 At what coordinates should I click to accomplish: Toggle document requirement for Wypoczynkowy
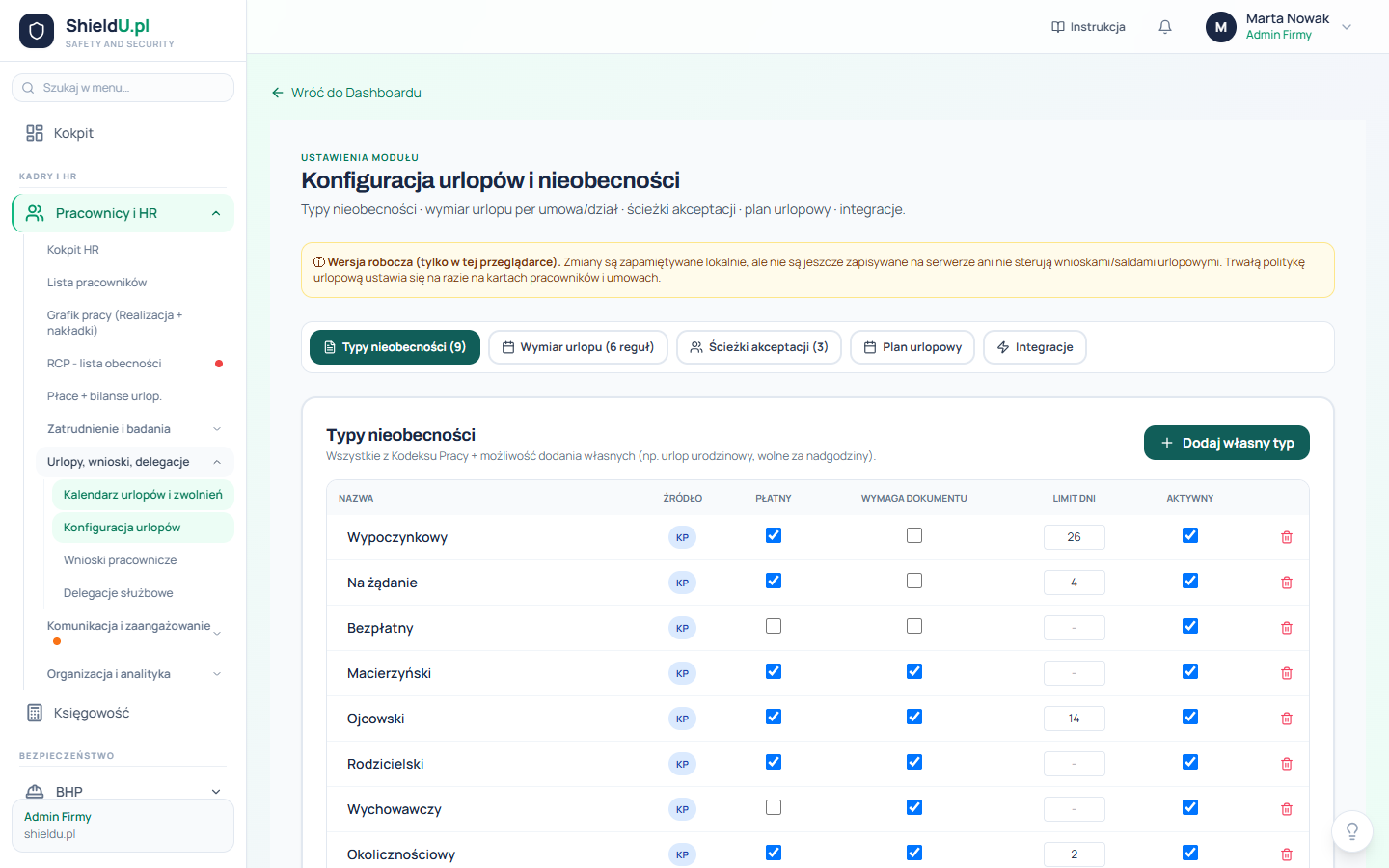pyautogui.click(x=914, y=535)
